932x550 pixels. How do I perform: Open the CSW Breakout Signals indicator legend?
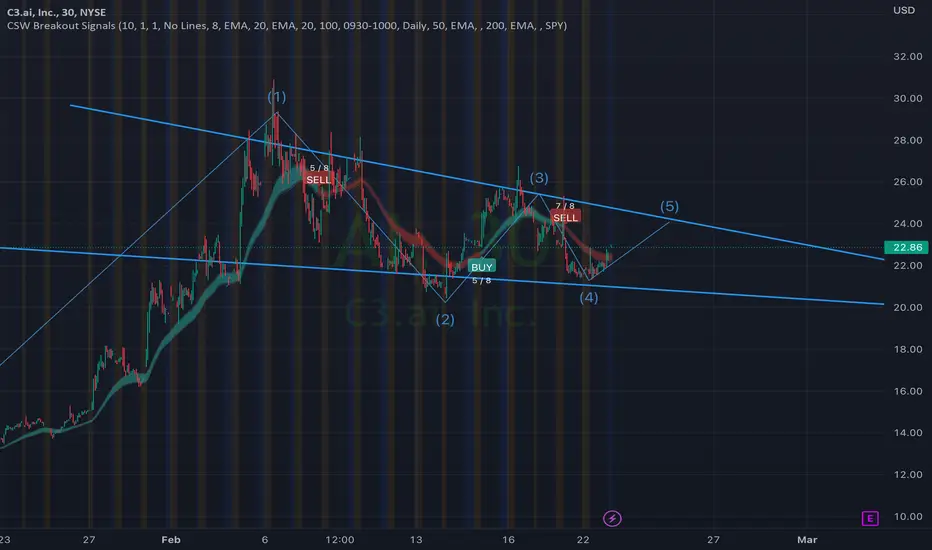(286, 26)
